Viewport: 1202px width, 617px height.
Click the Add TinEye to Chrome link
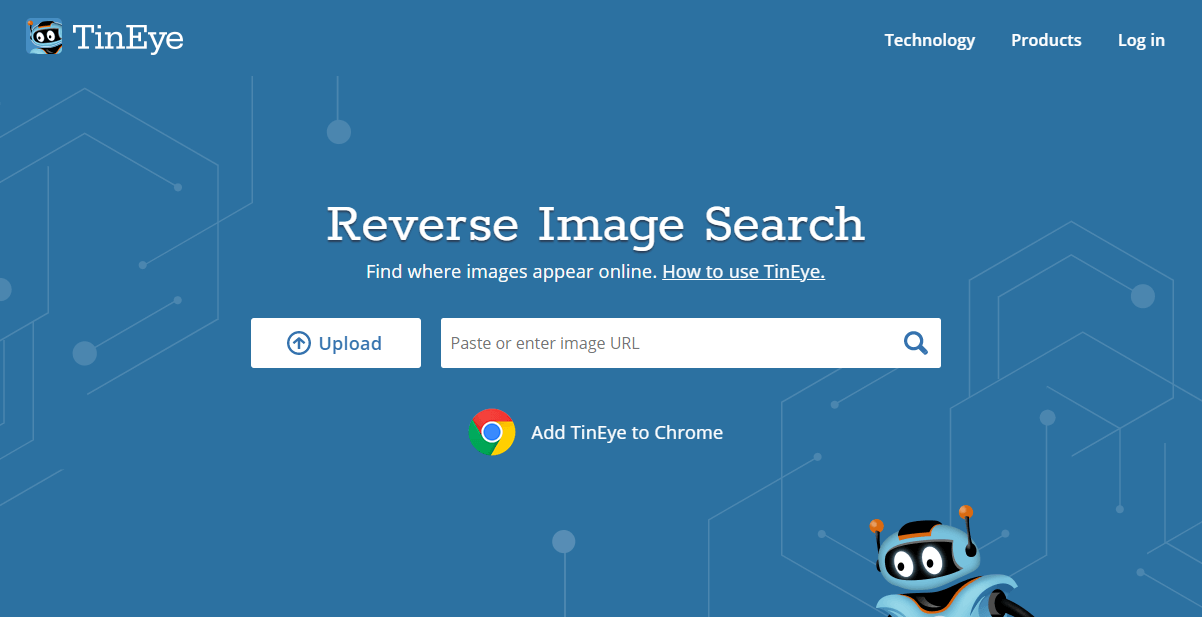(x=627, y=432)
